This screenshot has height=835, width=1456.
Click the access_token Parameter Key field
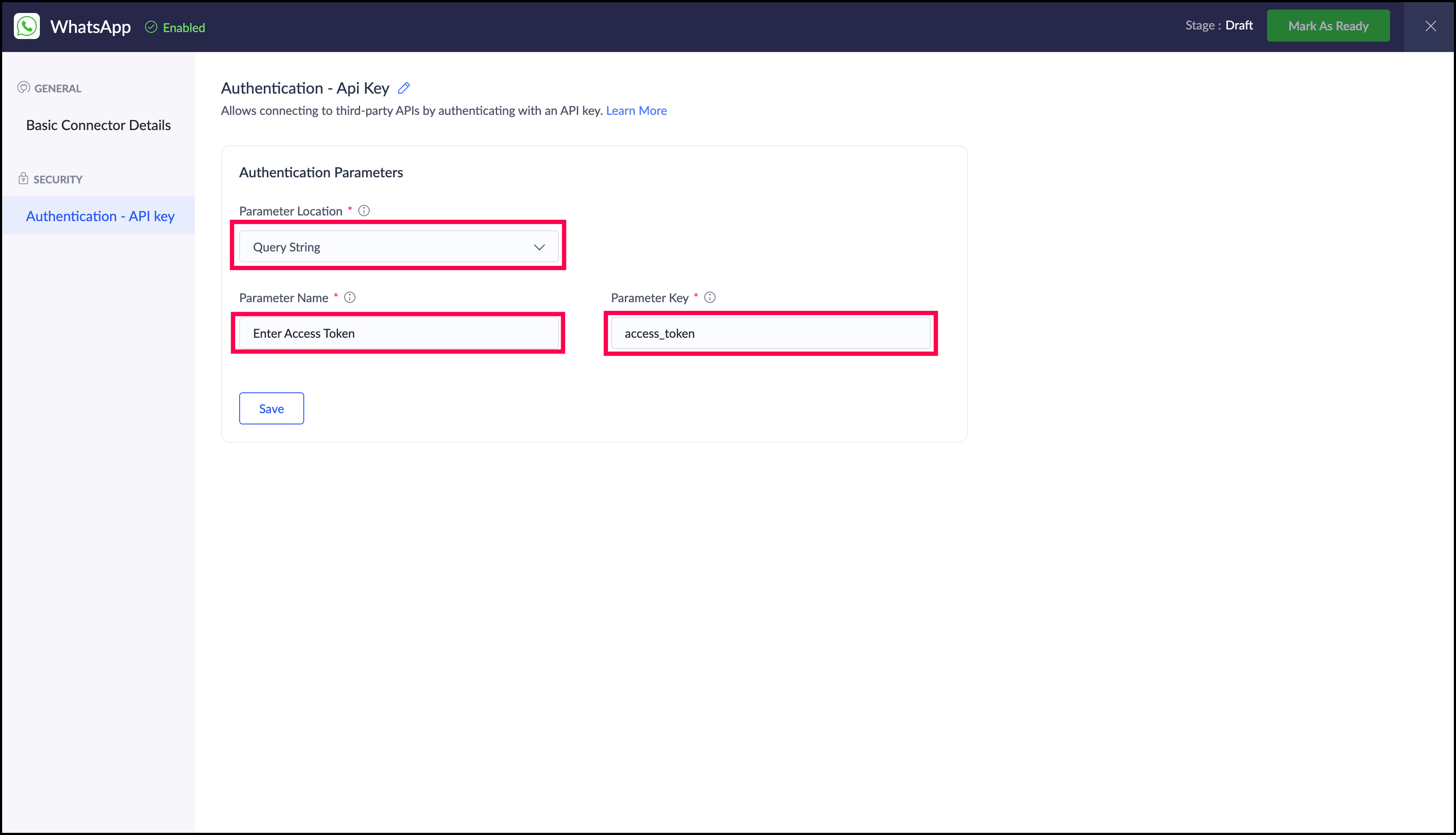[x=770, y=333]
